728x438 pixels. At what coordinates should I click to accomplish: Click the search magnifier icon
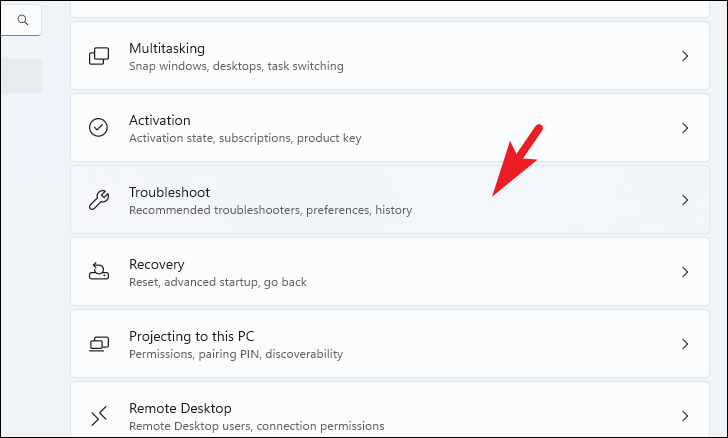22,20
